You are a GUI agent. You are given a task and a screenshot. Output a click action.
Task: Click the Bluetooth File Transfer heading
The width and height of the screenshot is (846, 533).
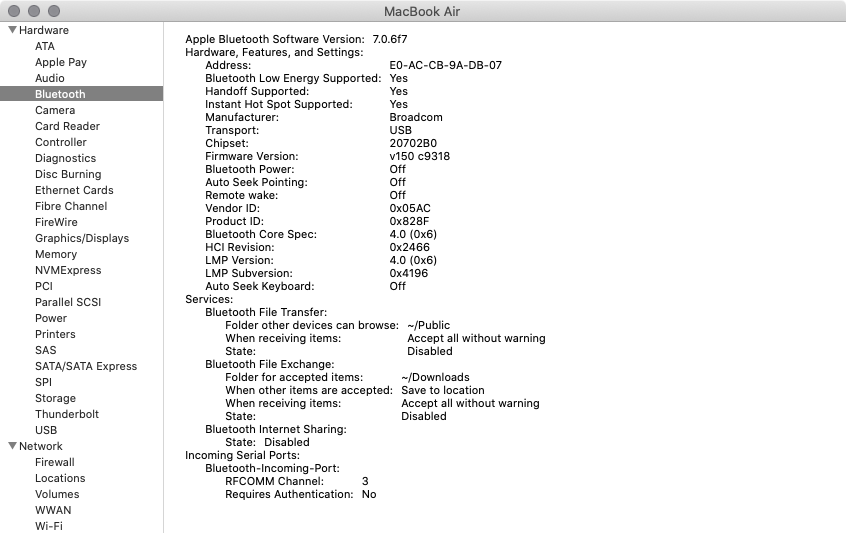click(266, 312)
